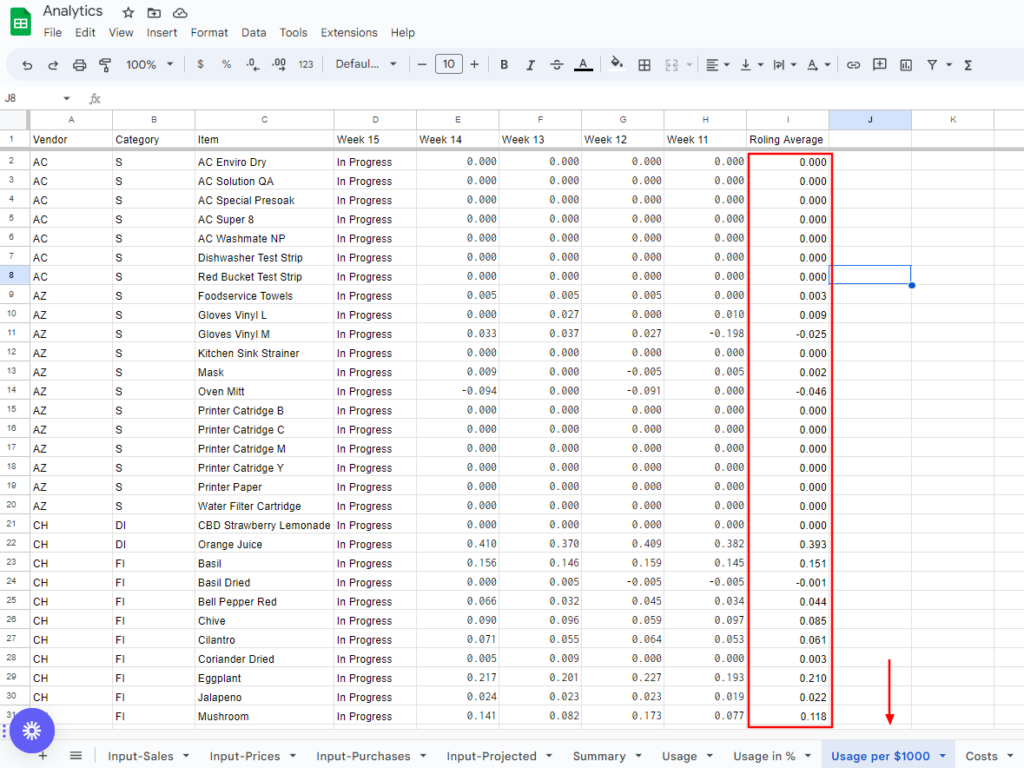This screenshot has width=1024, height=768.
Task: Click the Name Box showing J8
Action: pos(35,98)
